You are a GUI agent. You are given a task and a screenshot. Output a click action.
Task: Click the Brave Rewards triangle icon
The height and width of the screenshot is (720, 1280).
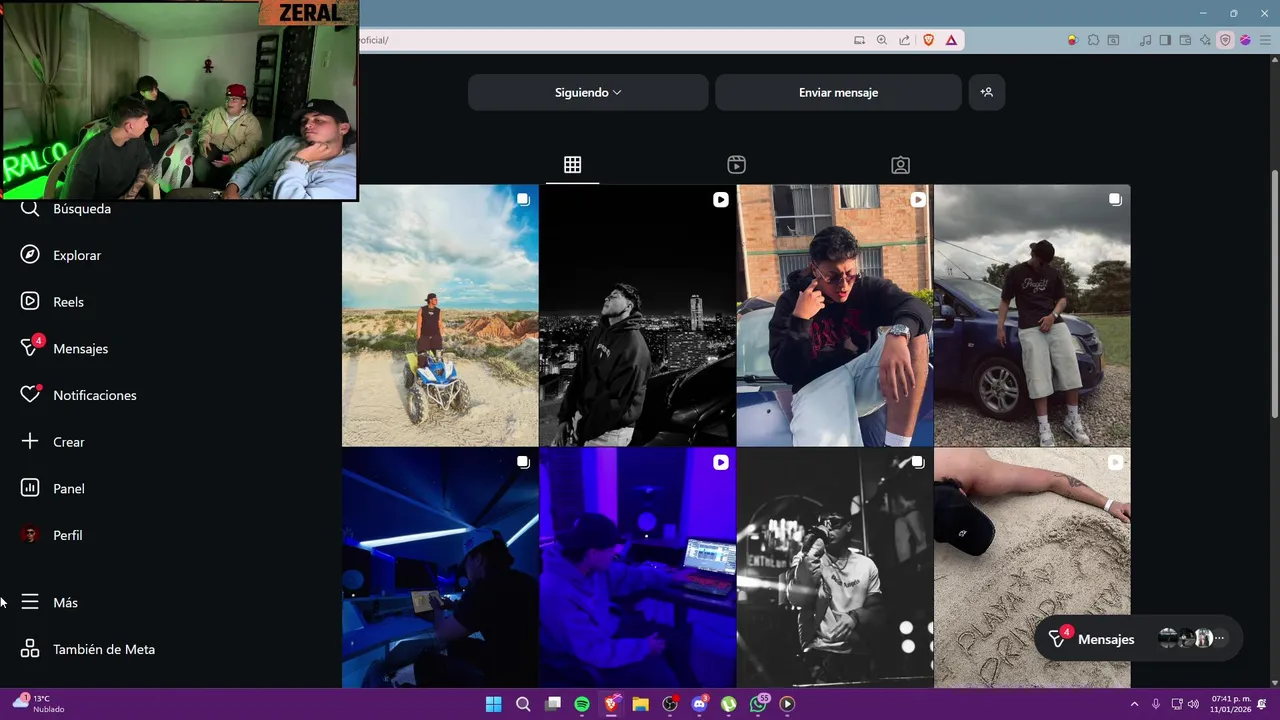951,40
